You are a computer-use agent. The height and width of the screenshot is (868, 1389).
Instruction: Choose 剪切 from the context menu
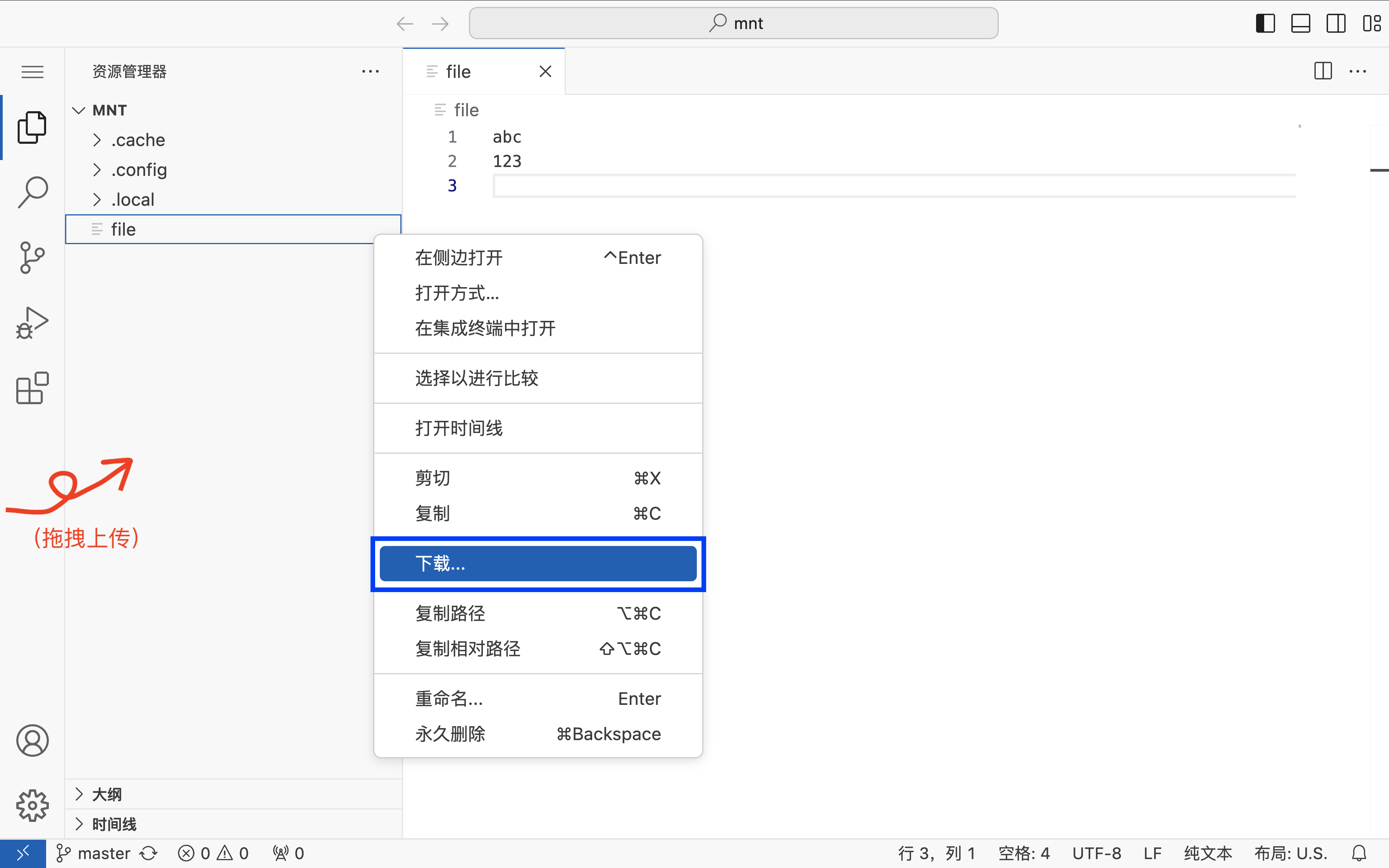coord(538,478)
